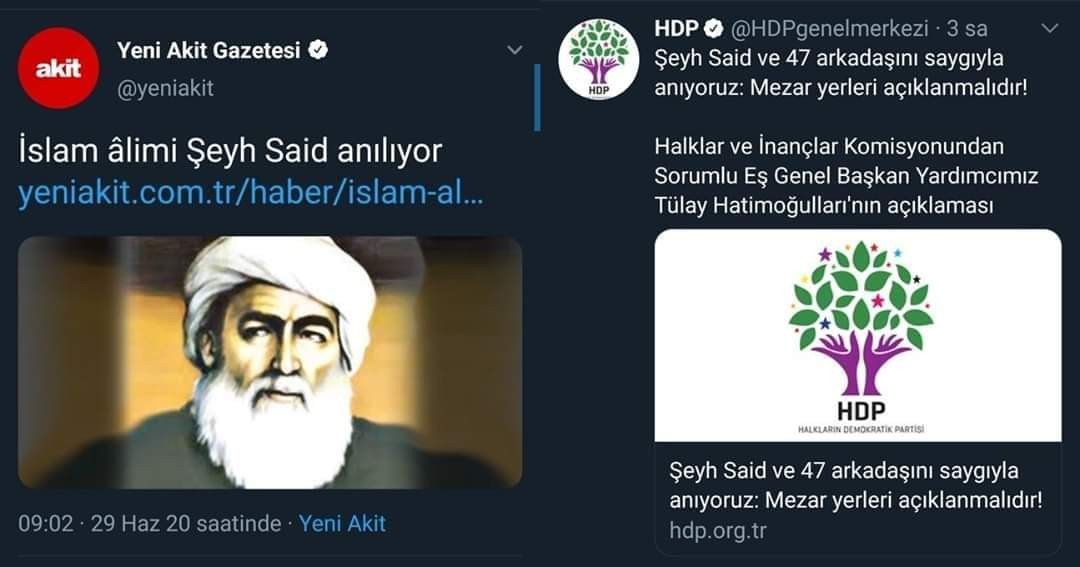Viewport: 1080px width, 567px height.
Task: Select HDP display name
Action: point(676,28)
